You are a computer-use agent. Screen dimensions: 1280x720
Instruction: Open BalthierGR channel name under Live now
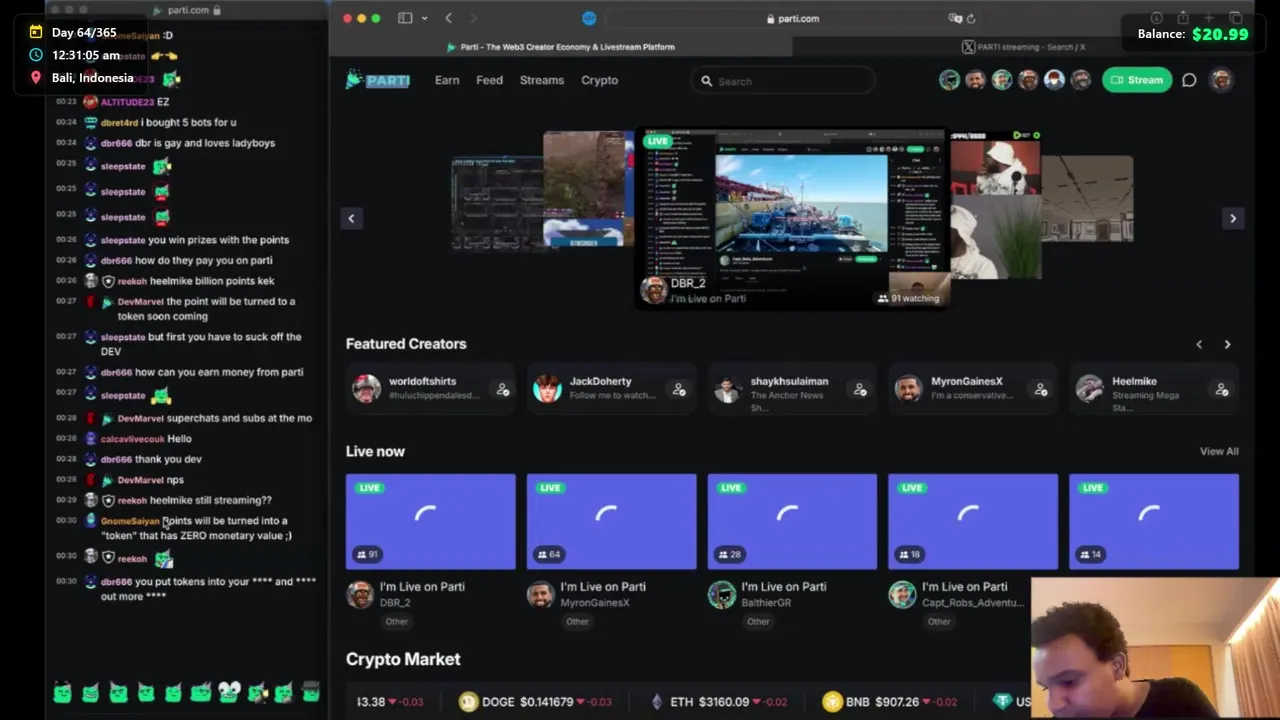click(766, 603)
